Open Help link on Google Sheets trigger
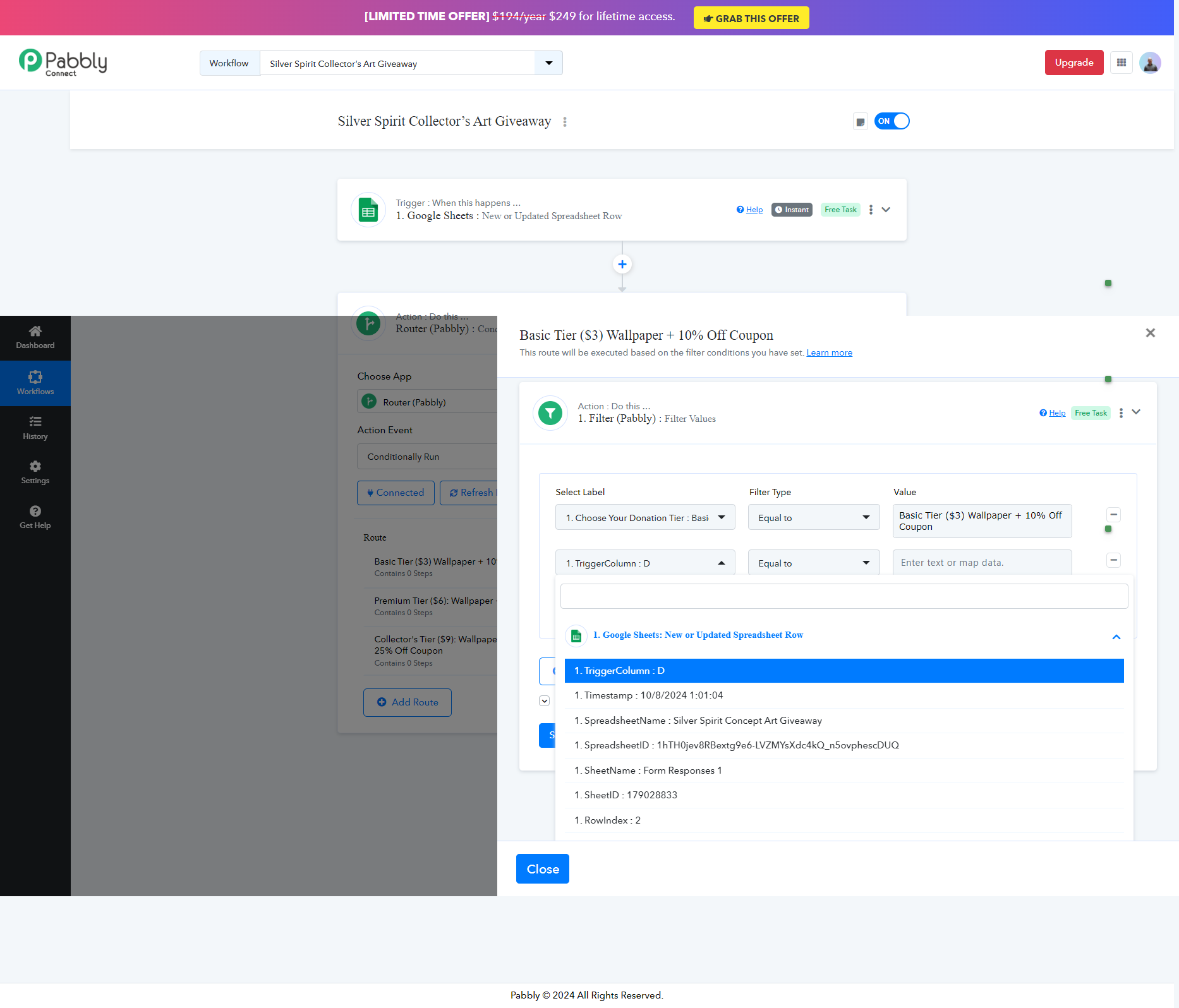Screen dimensions: 1179x1008 [x=750, y=210]
